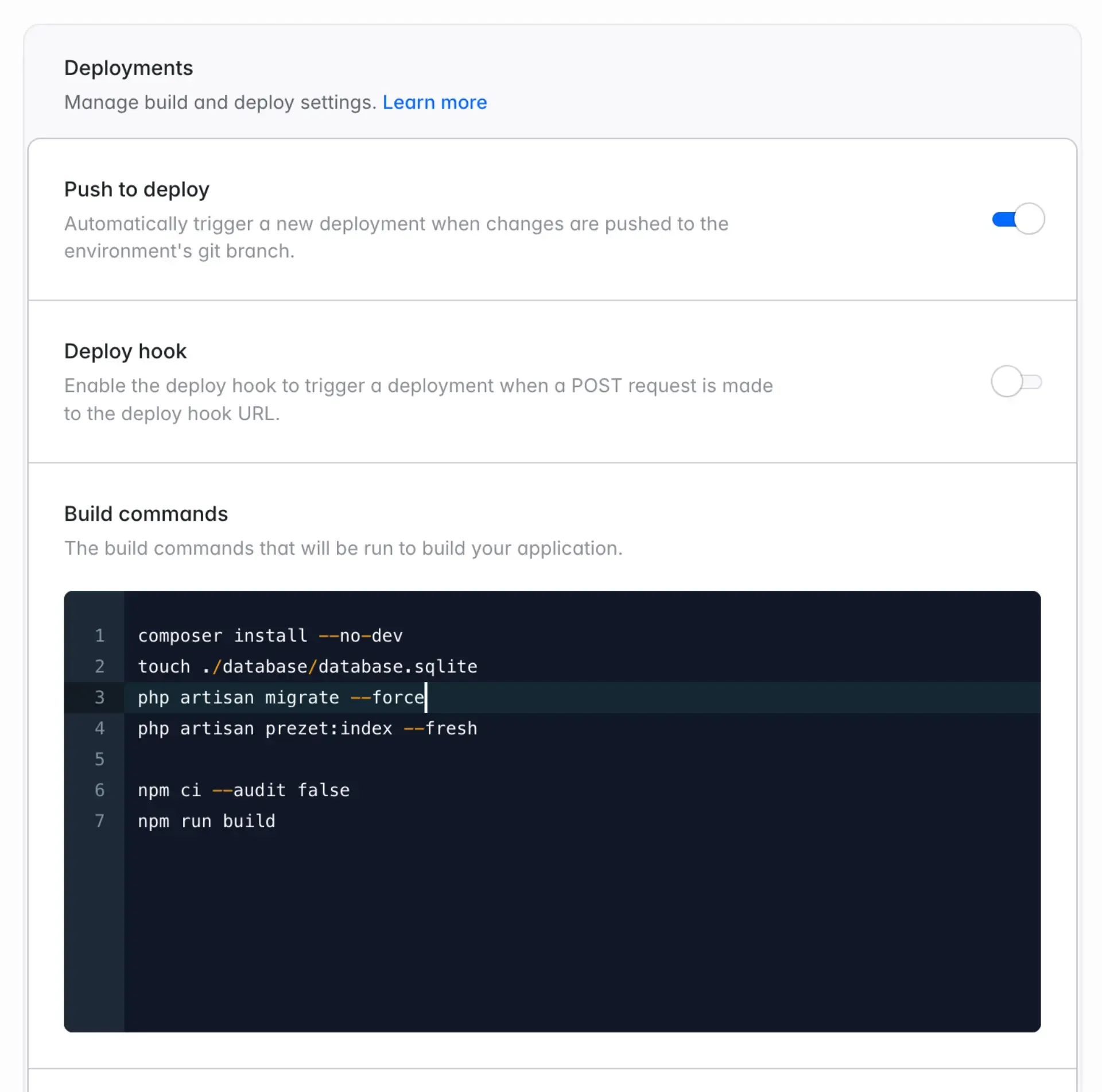Click the composer install command line

270,636
